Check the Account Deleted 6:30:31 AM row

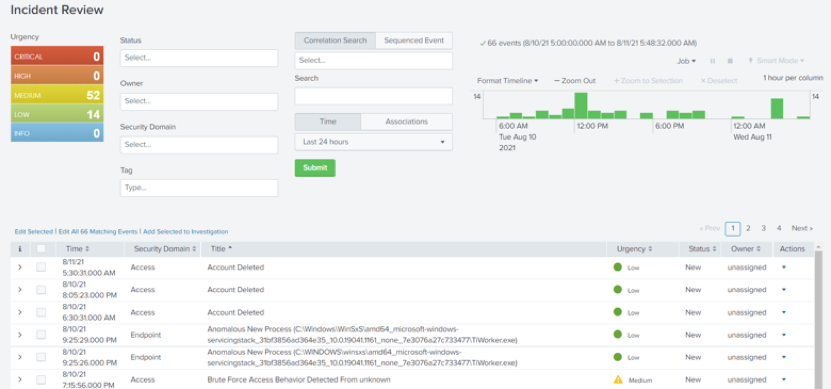[x=41, y=312]
